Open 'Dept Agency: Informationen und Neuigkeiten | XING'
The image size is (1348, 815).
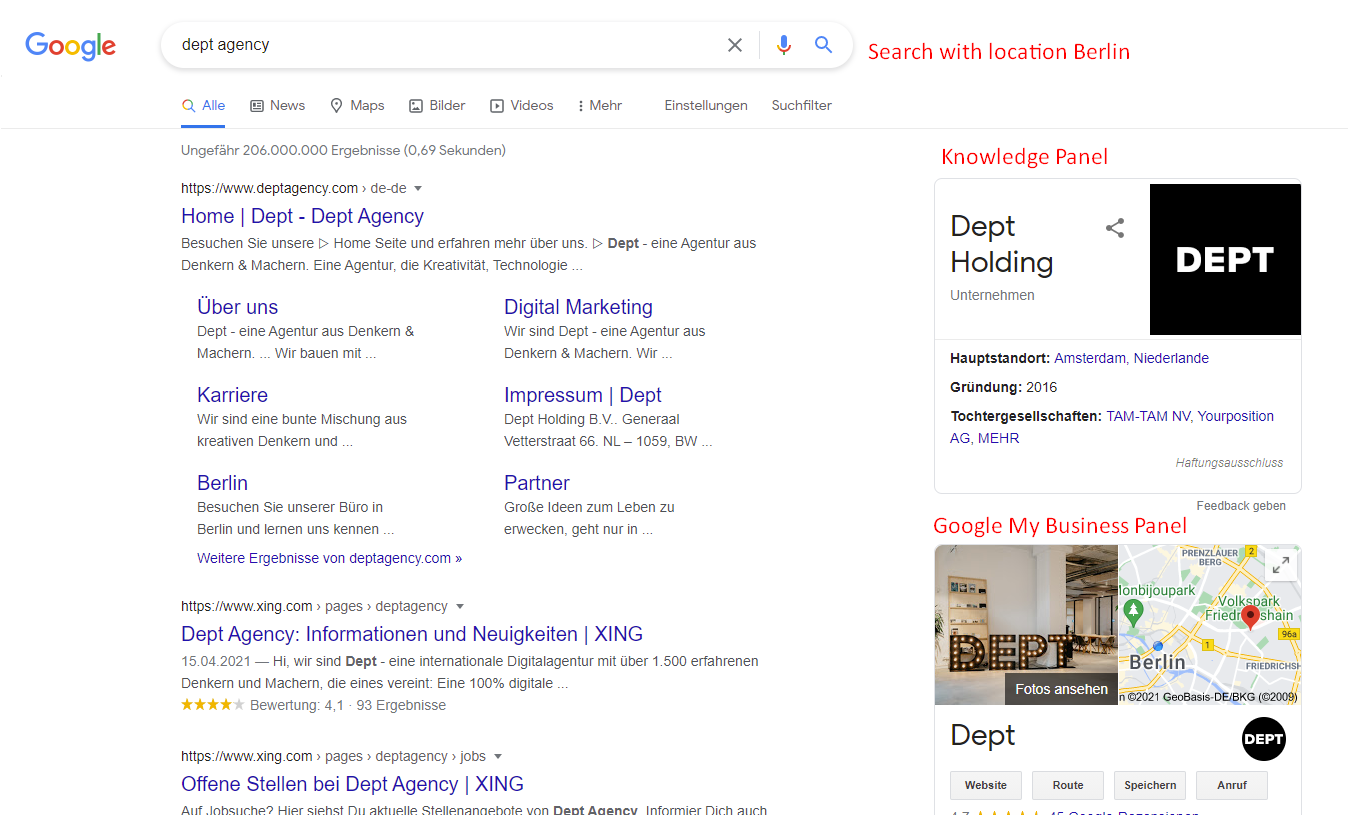pos(412,634)
